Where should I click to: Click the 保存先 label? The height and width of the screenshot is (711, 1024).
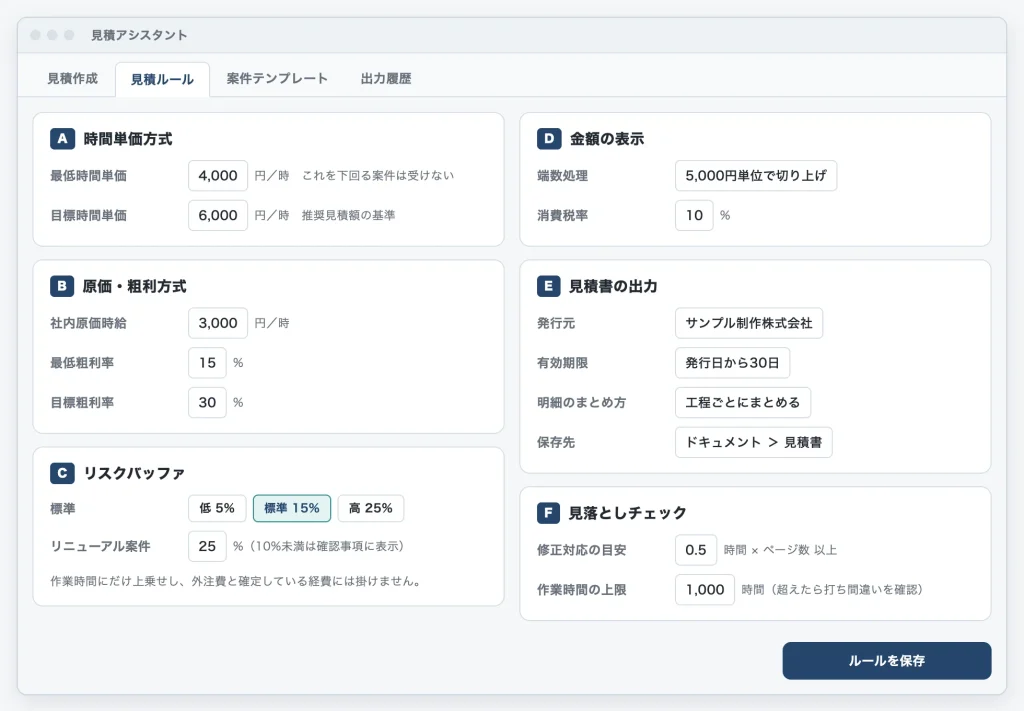pos(556,443)
